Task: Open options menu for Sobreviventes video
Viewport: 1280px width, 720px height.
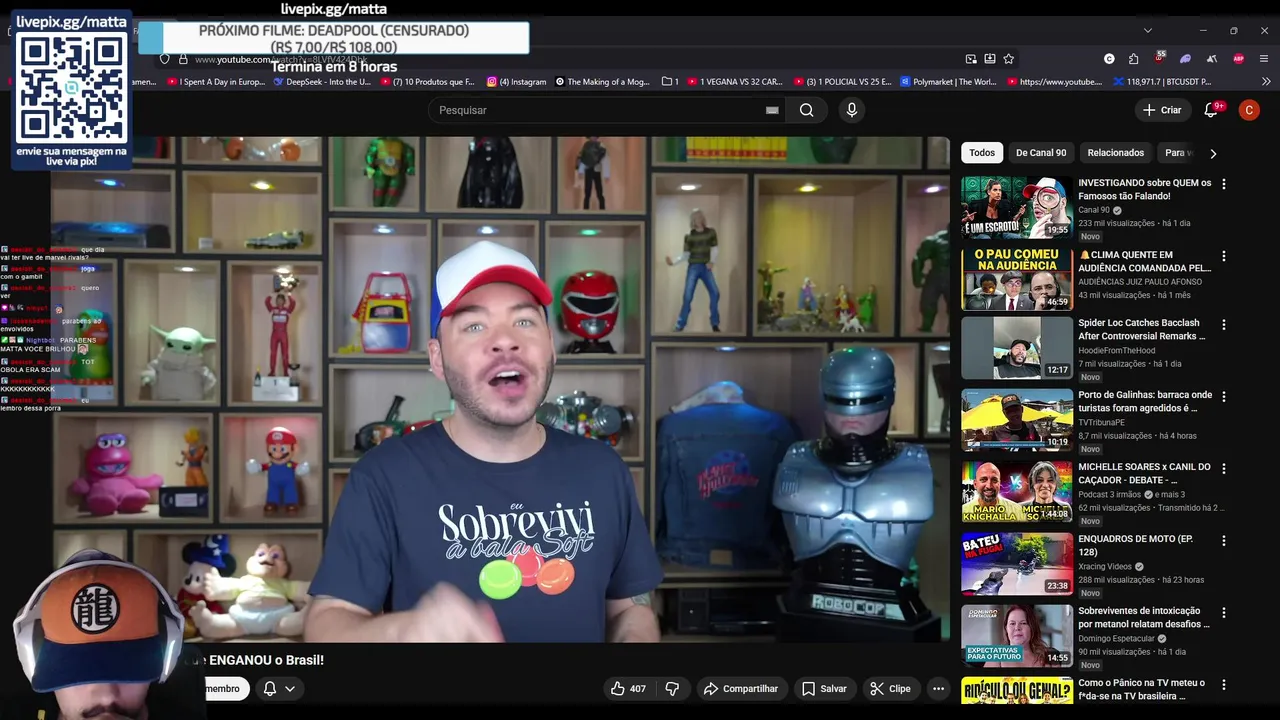Action: tap(1224, 612)
